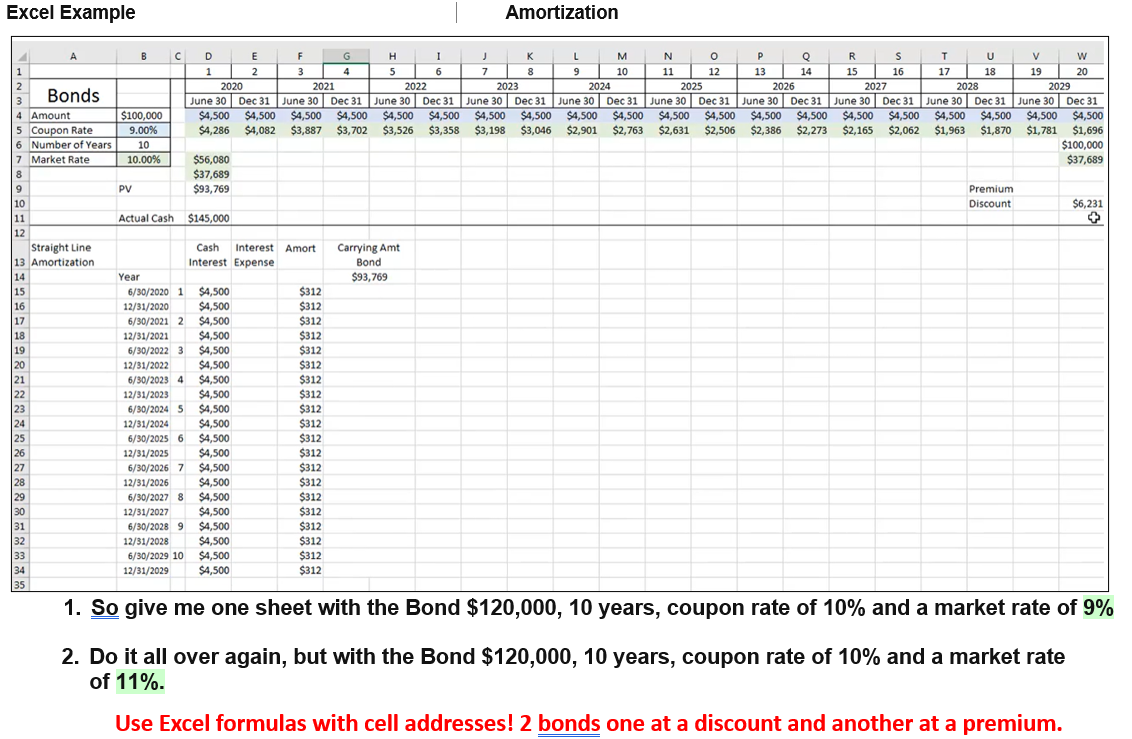Click the Excel Example heading

(71, 12)
